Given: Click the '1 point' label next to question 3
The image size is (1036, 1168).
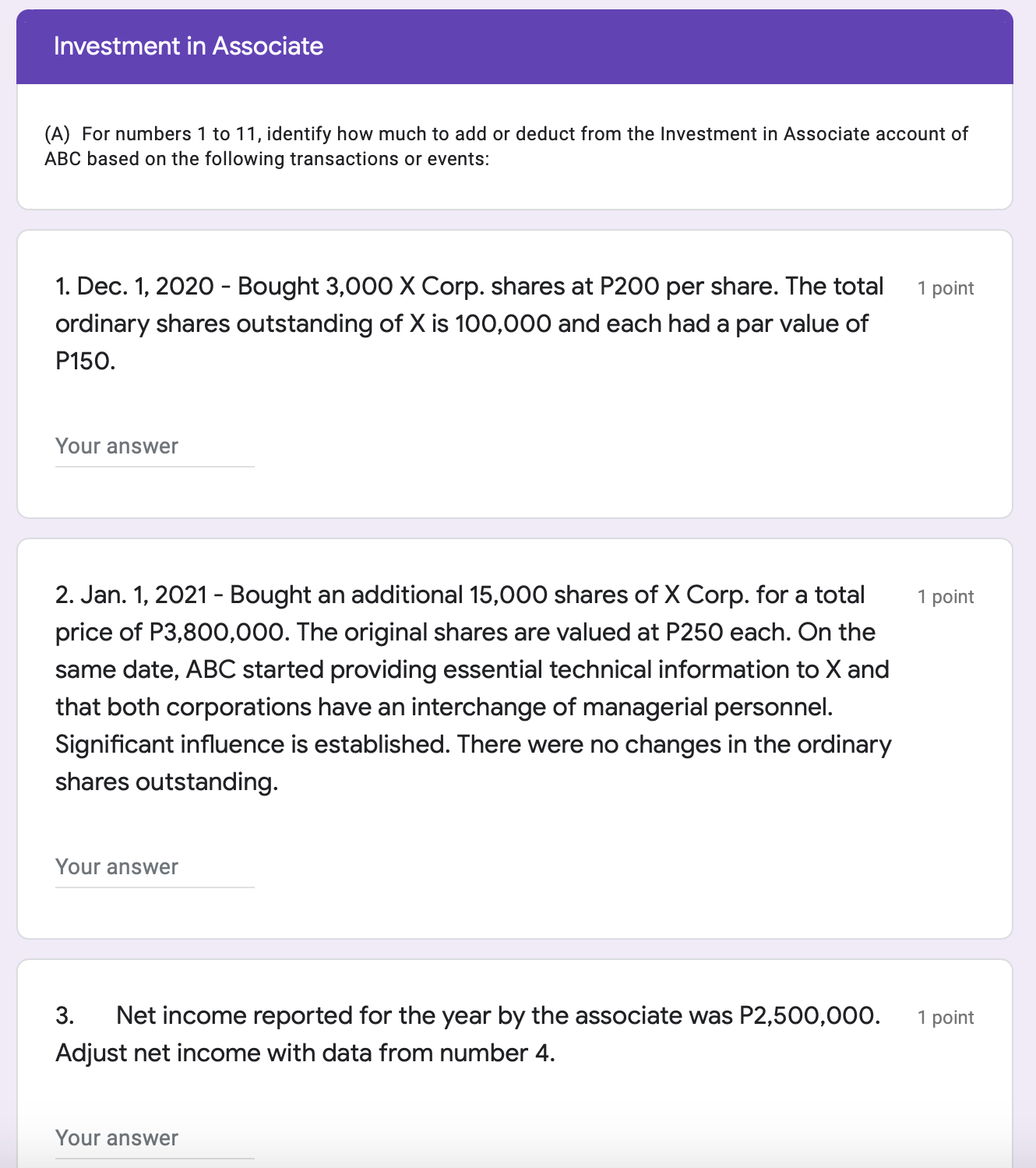Looking at the screenshot, I should point(945,1017).
